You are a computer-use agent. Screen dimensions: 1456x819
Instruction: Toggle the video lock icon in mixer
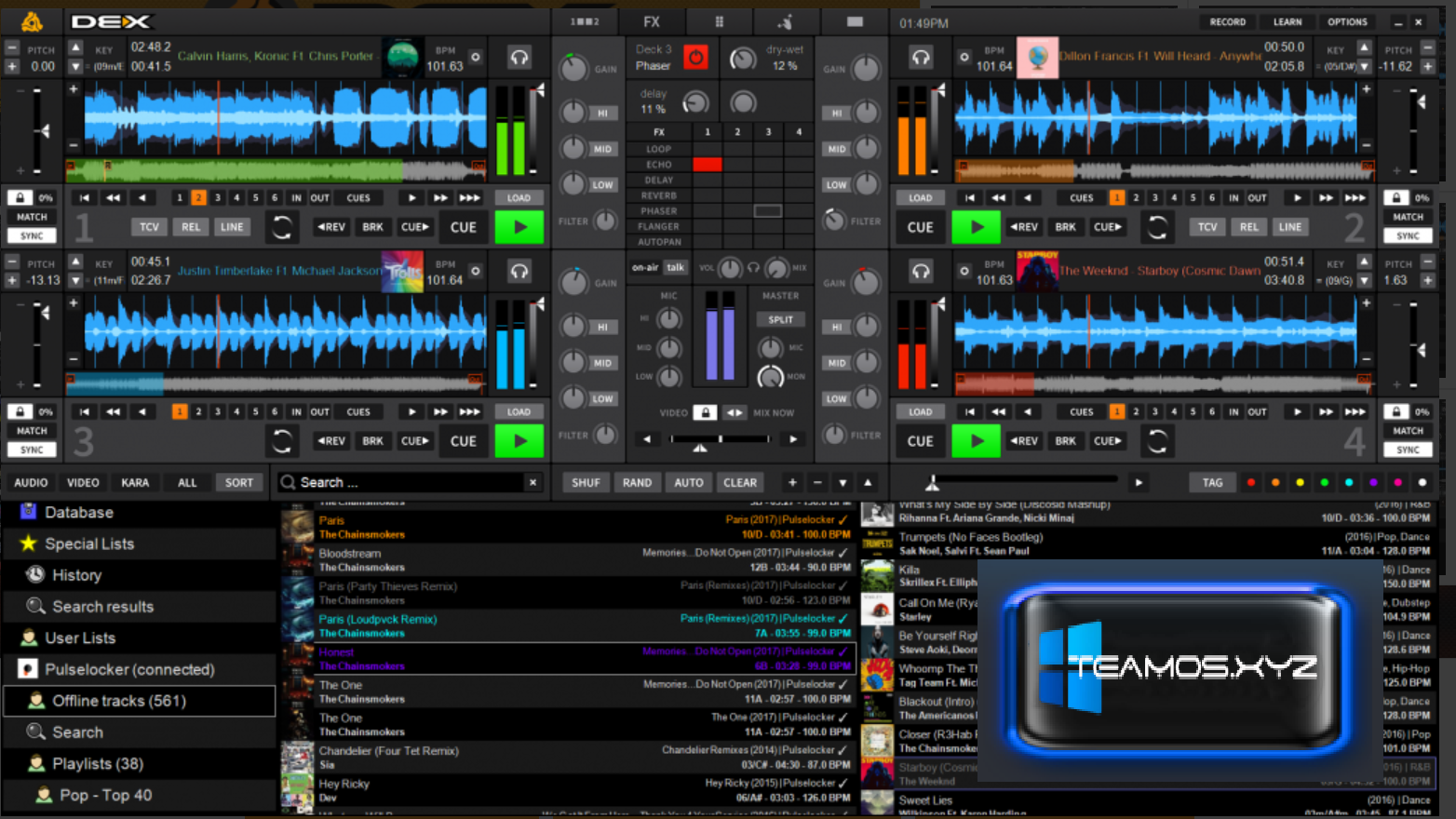[706, 412]
